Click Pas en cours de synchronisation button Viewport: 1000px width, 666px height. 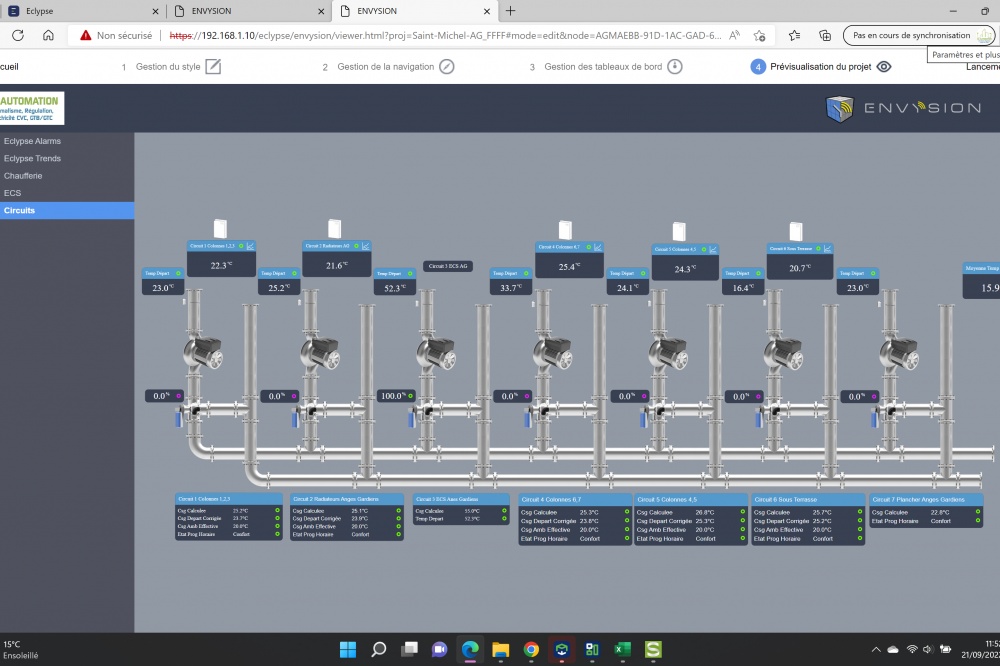(x=918, y=36)
